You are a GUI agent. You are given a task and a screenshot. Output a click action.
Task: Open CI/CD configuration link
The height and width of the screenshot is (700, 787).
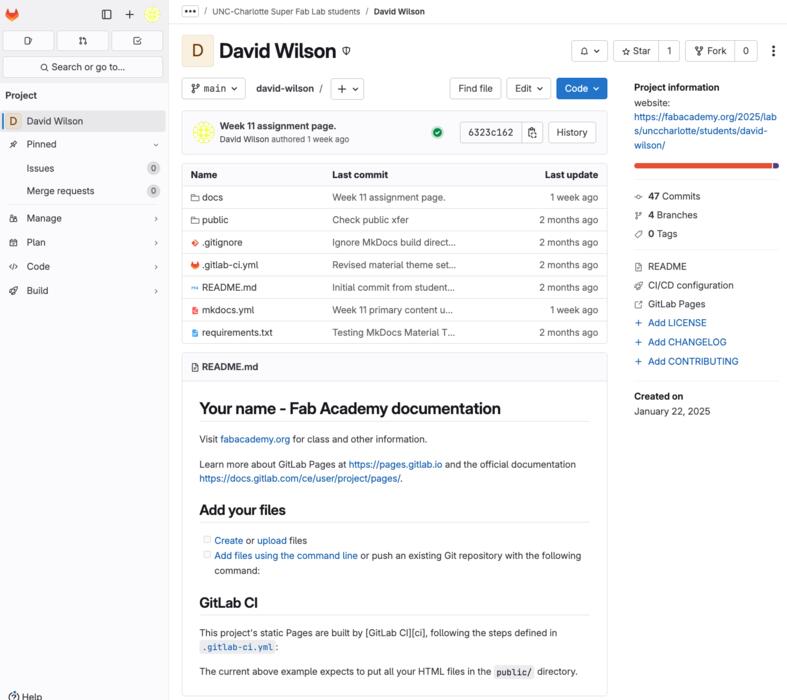coord(690,286)
